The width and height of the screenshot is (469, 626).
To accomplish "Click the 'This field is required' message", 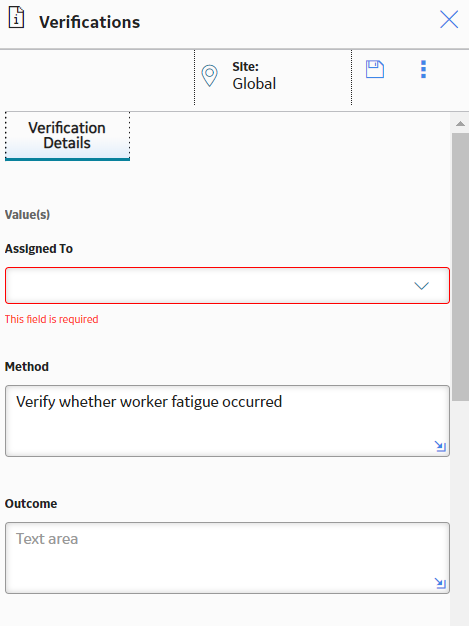I will (x=51, y=319).
